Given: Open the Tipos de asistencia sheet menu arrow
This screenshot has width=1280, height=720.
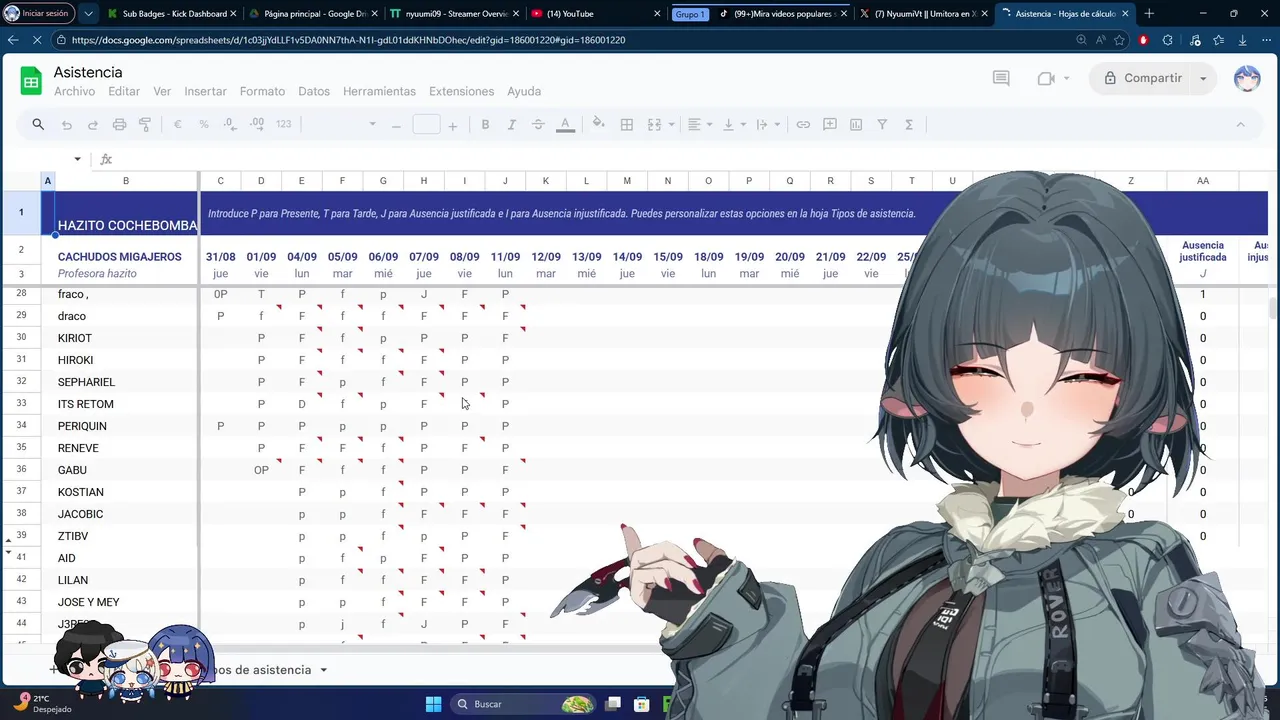Looking at the screenshot, I should coord(324,670).
